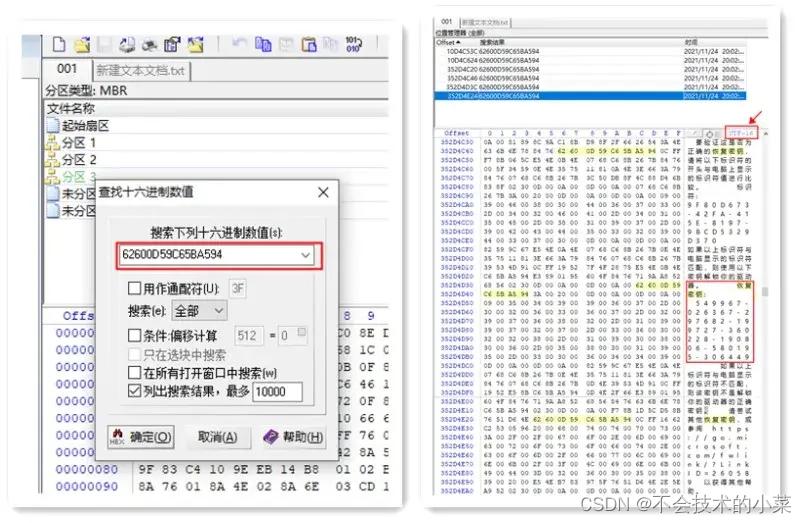
Task: Check 在所有打开窗口中搜索(w) option
Action: click(x=134, y=372)
